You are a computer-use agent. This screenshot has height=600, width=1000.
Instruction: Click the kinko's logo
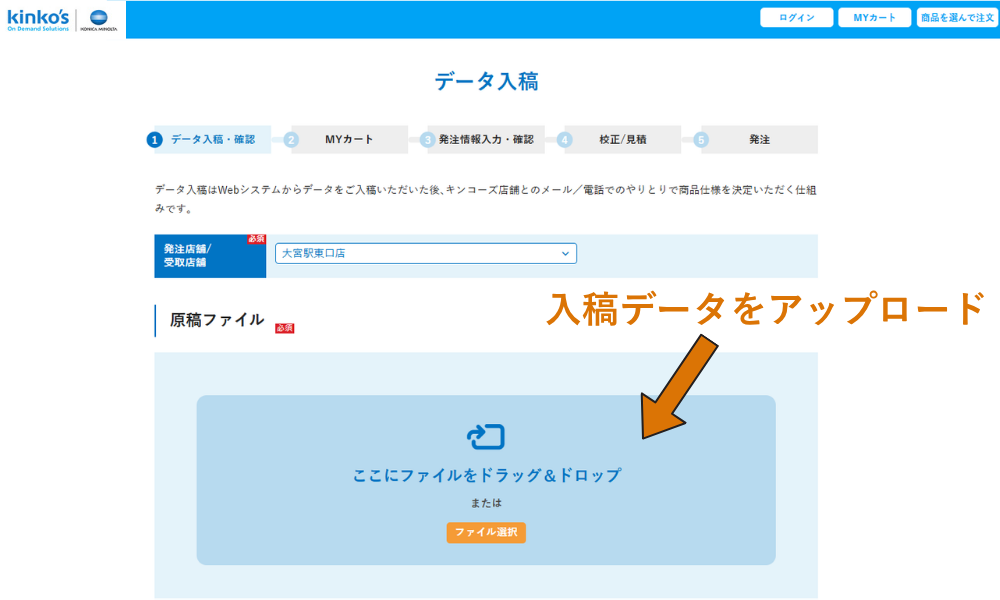[38, 20]
